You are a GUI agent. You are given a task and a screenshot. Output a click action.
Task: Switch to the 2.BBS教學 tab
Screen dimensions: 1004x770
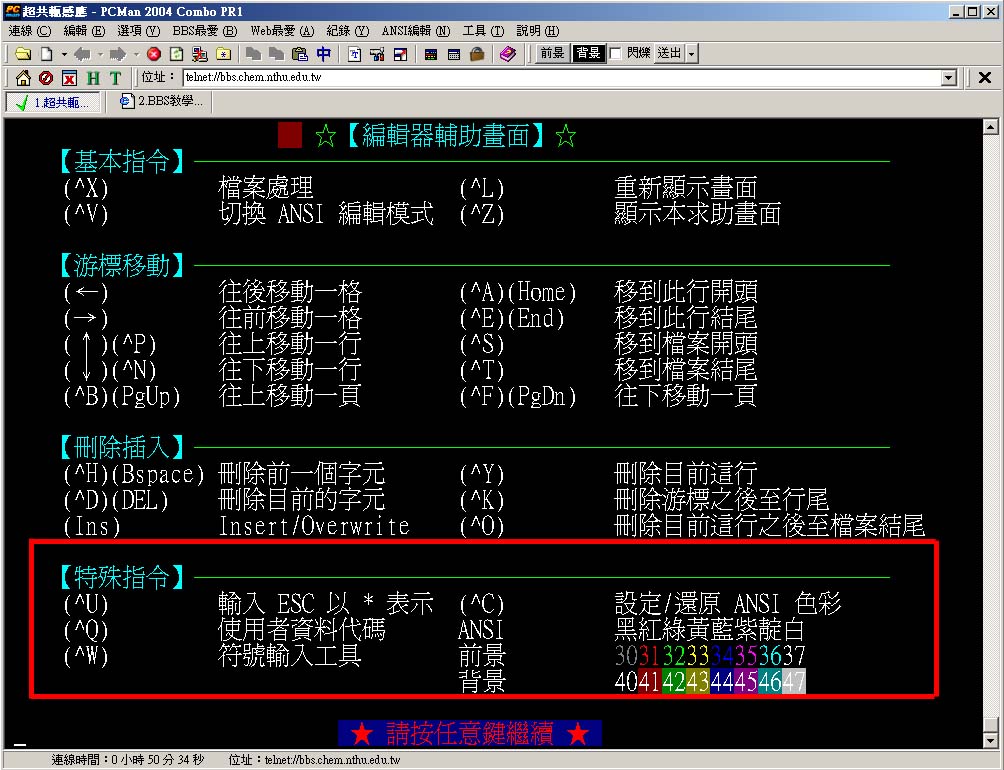[161, 102]
